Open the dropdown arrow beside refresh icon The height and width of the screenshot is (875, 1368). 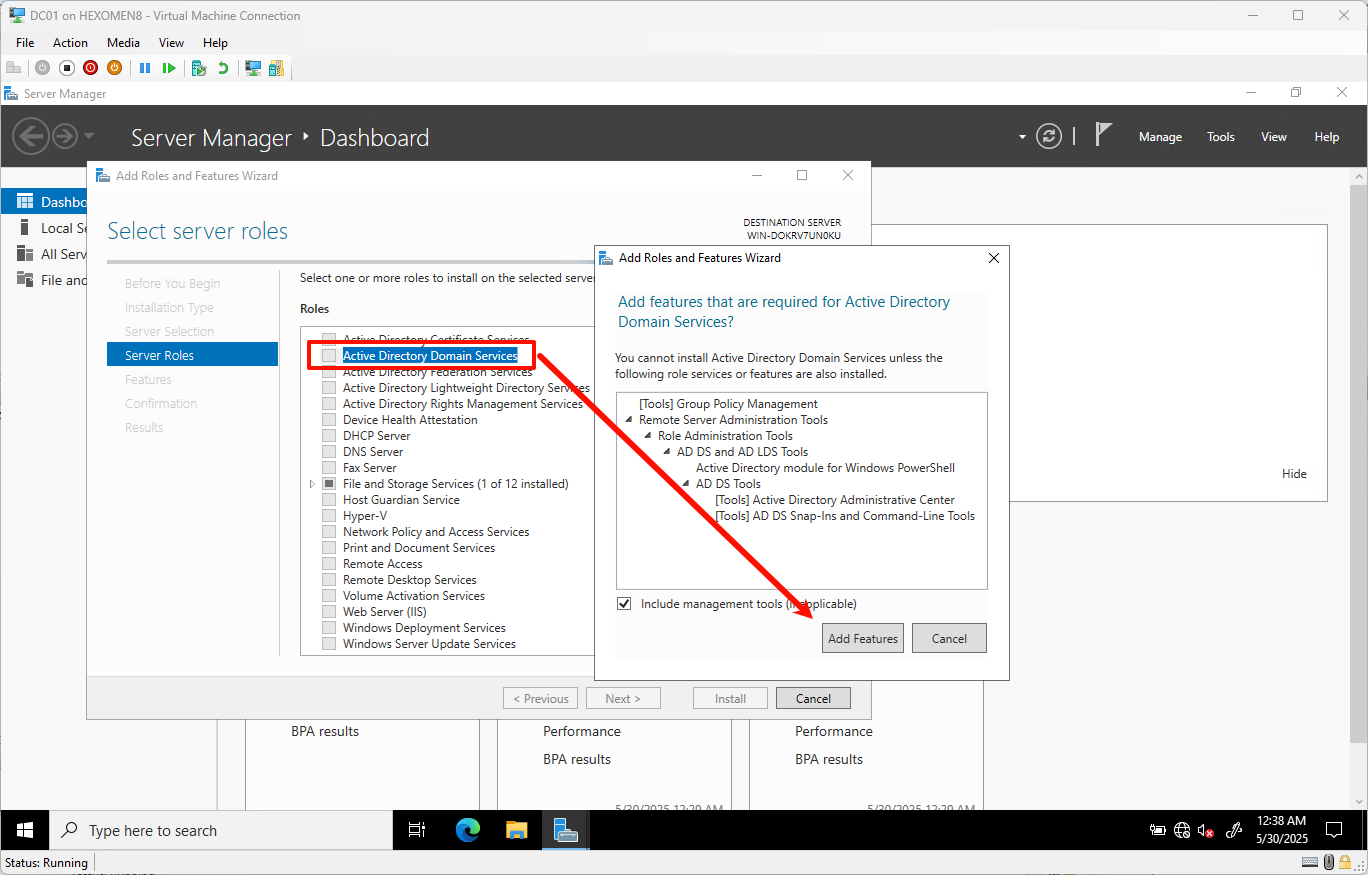point(1022,137)
